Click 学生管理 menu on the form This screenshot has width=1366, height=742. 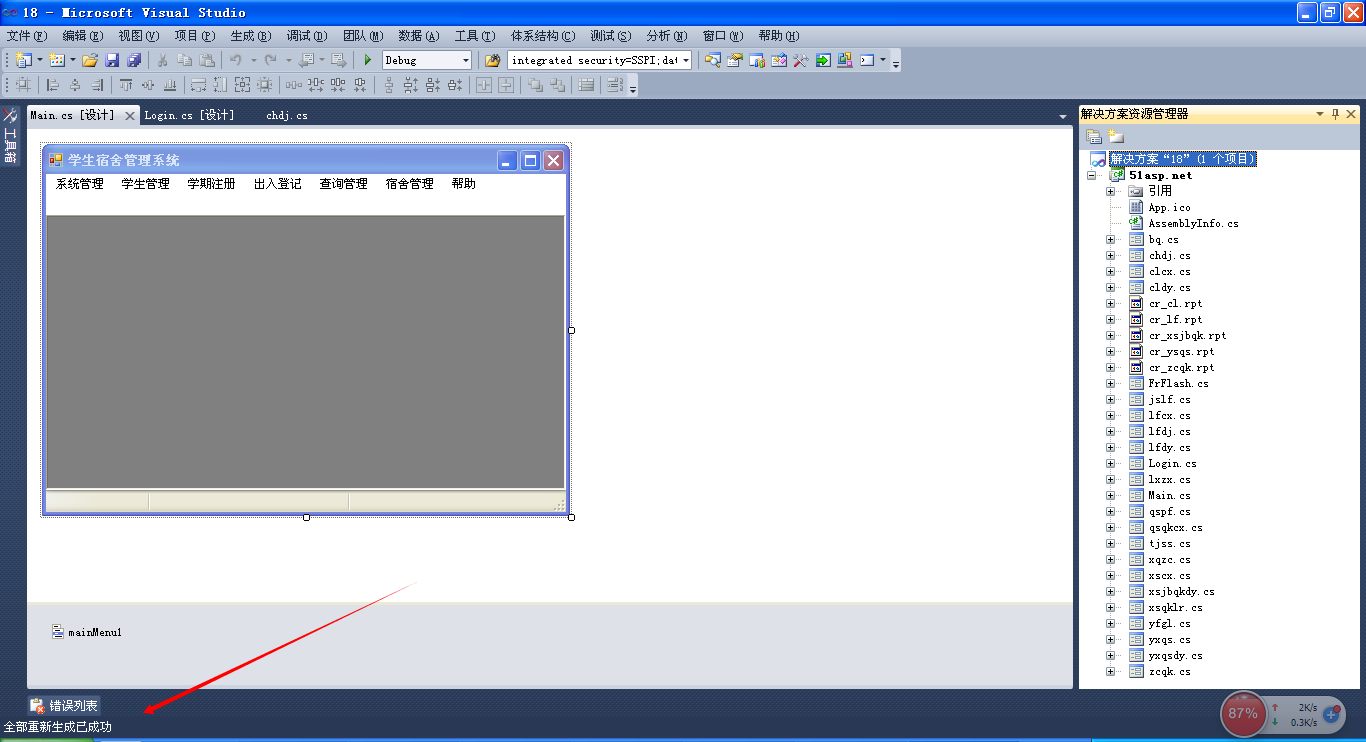pos(145,184)
